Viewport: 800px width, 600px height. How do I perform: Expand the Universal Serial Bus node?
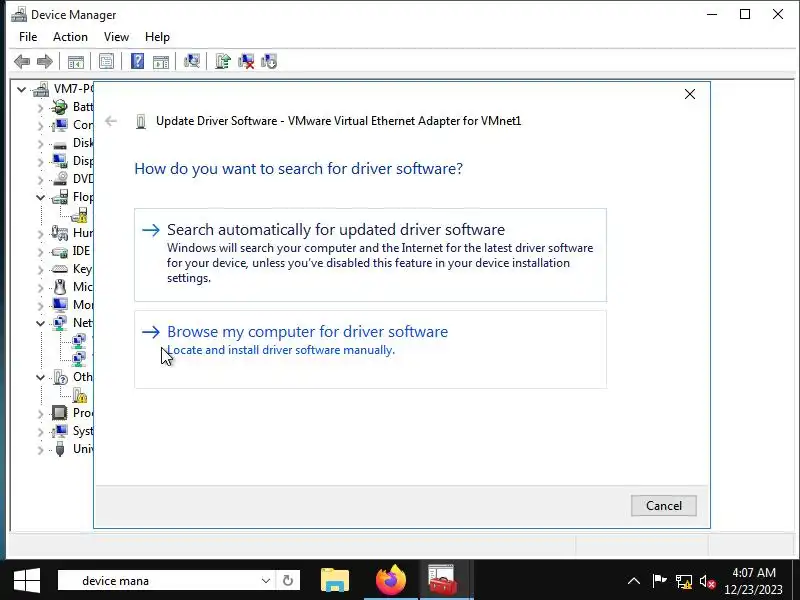pos(40,449)
